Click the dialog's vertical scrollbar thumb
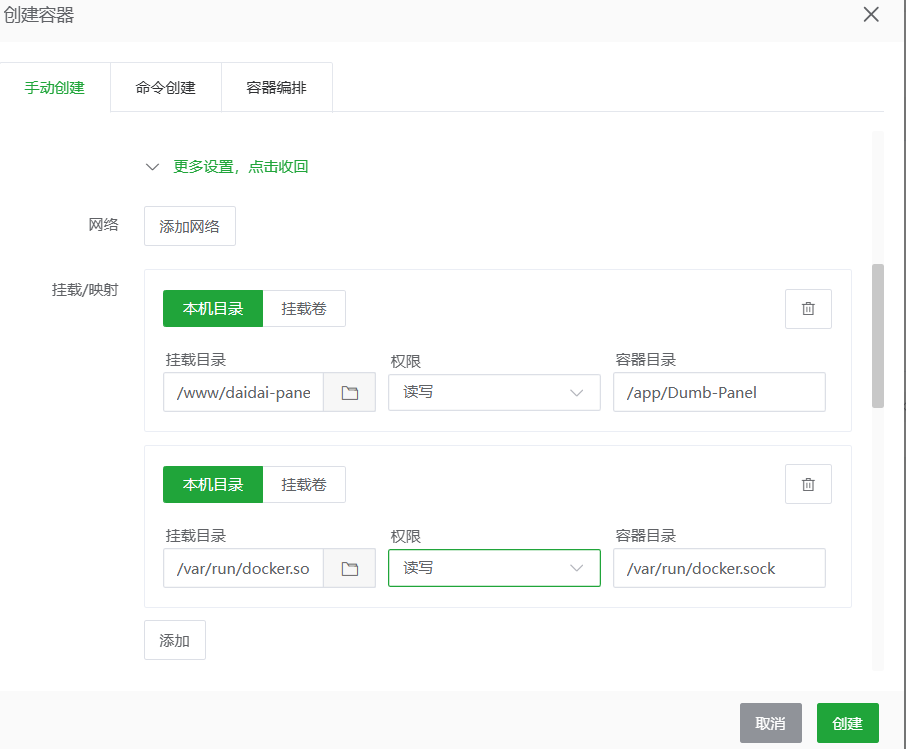The width and height of the screenshot is (906, 749). click(x=878, y=335)
